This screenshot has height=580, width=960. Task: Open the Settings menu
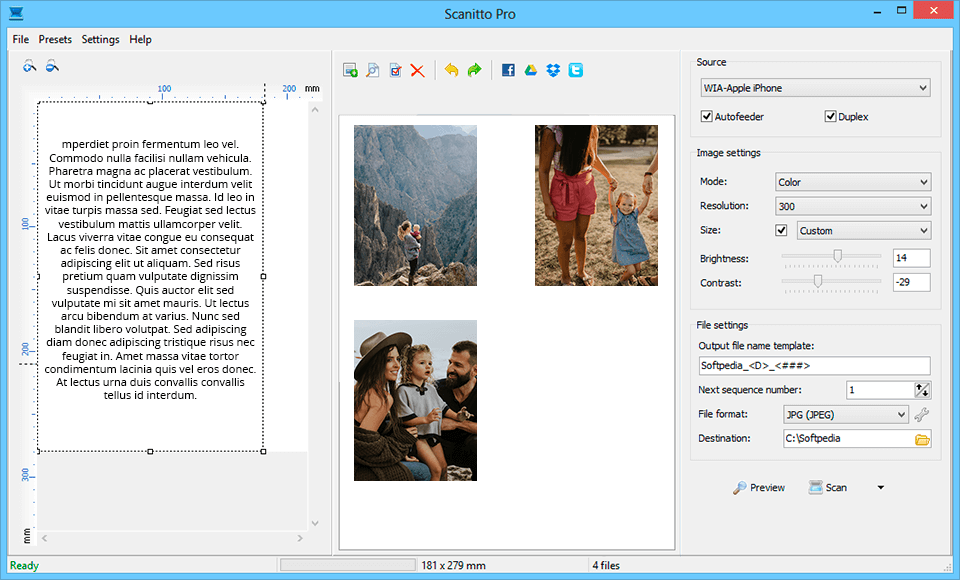click(100, 39)
